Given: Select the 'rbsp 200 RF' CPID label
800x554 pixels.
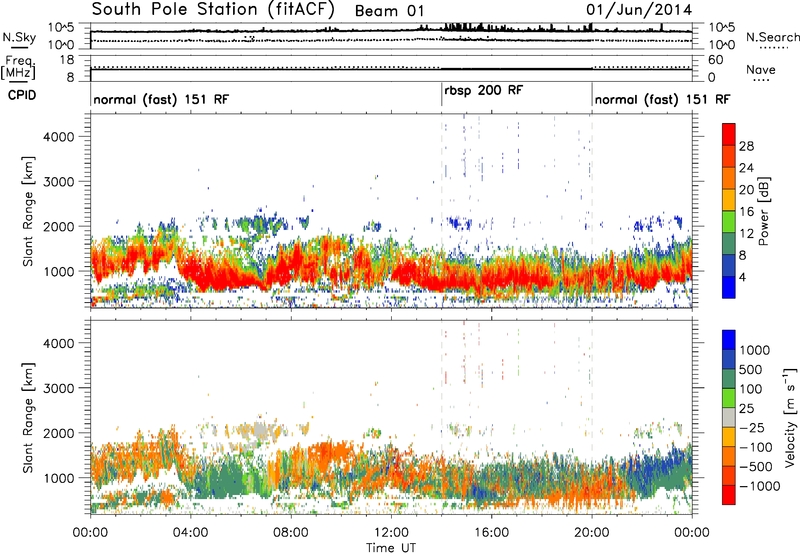Looking at the screenshot, I should pos(484,91).
